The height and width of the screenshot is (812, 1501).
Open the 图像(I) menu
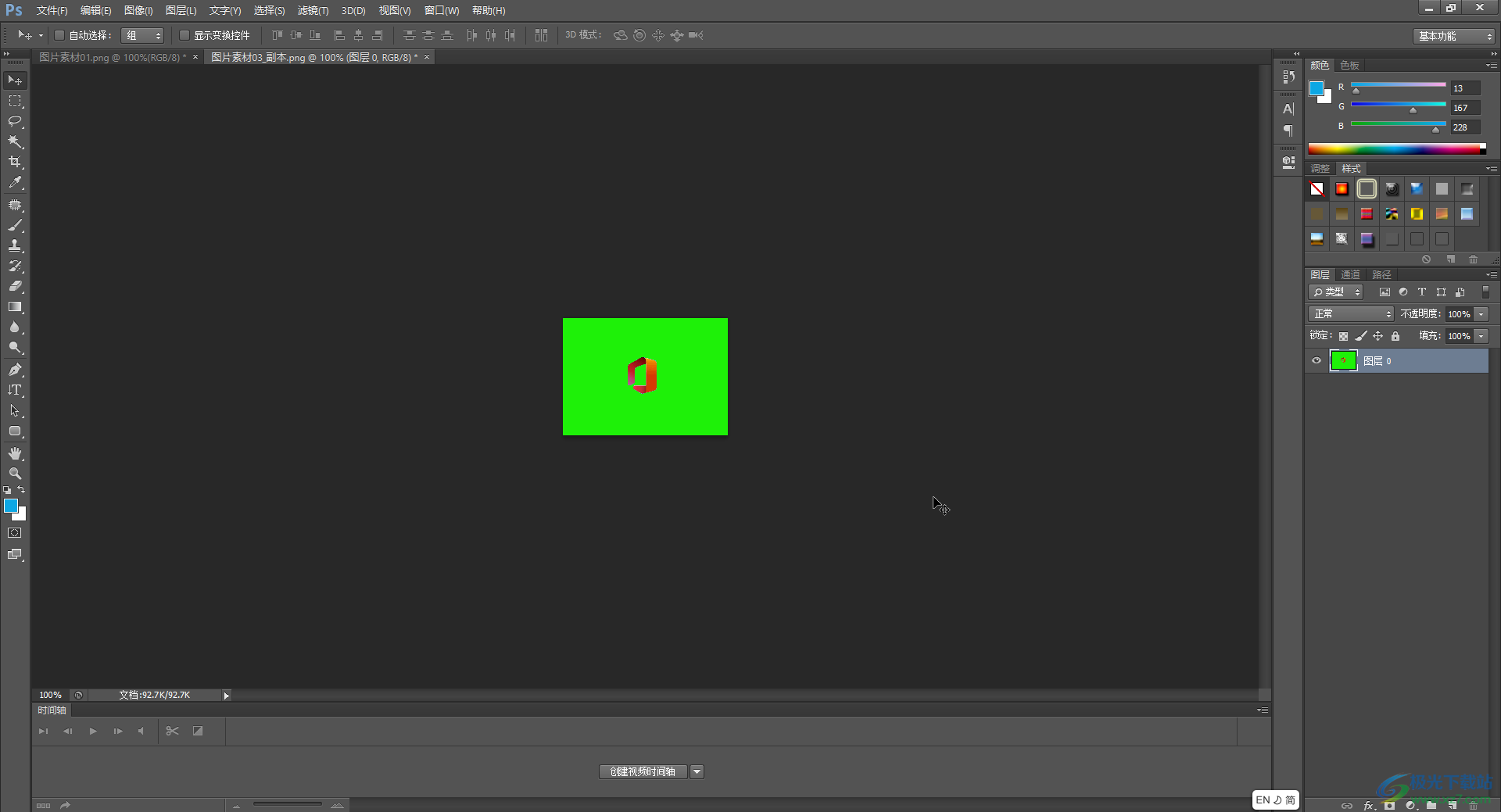138,11
